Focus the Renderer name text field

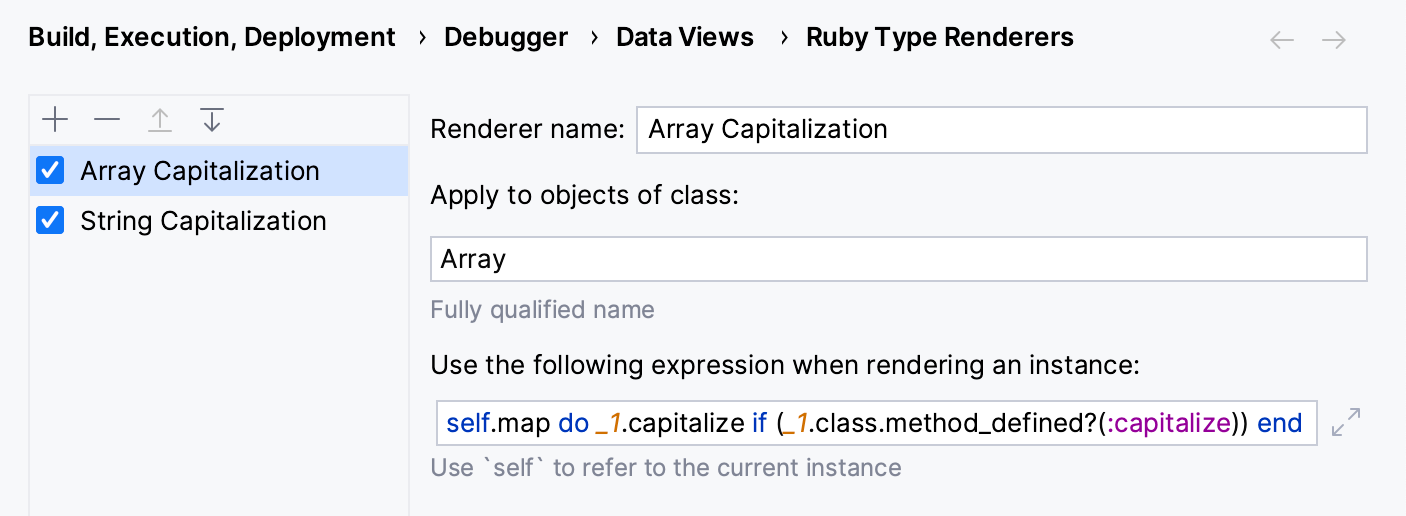coord(1000,130)
